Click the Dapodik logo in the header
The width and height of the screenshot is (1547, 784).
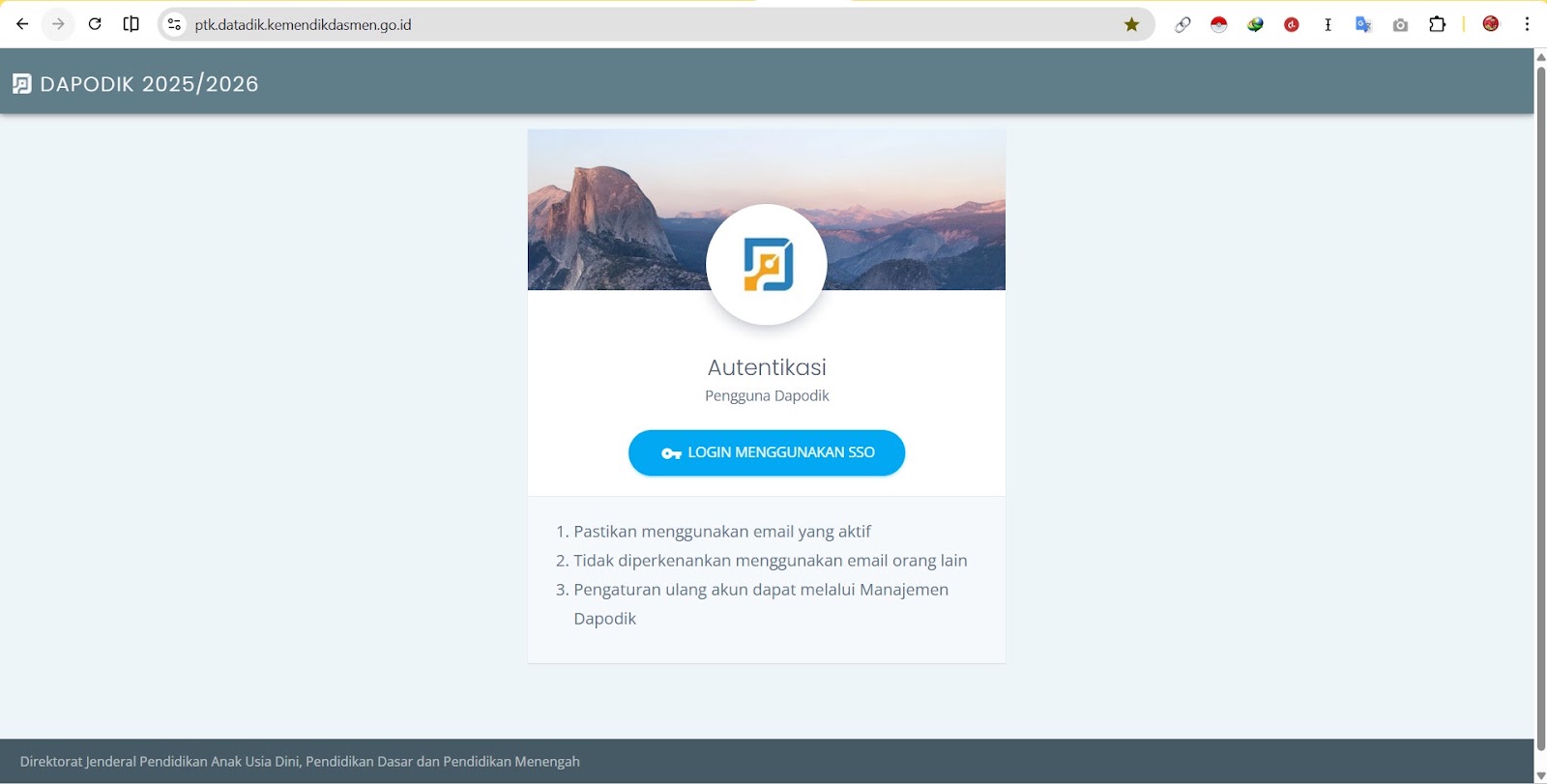click(x=21, y=84)
